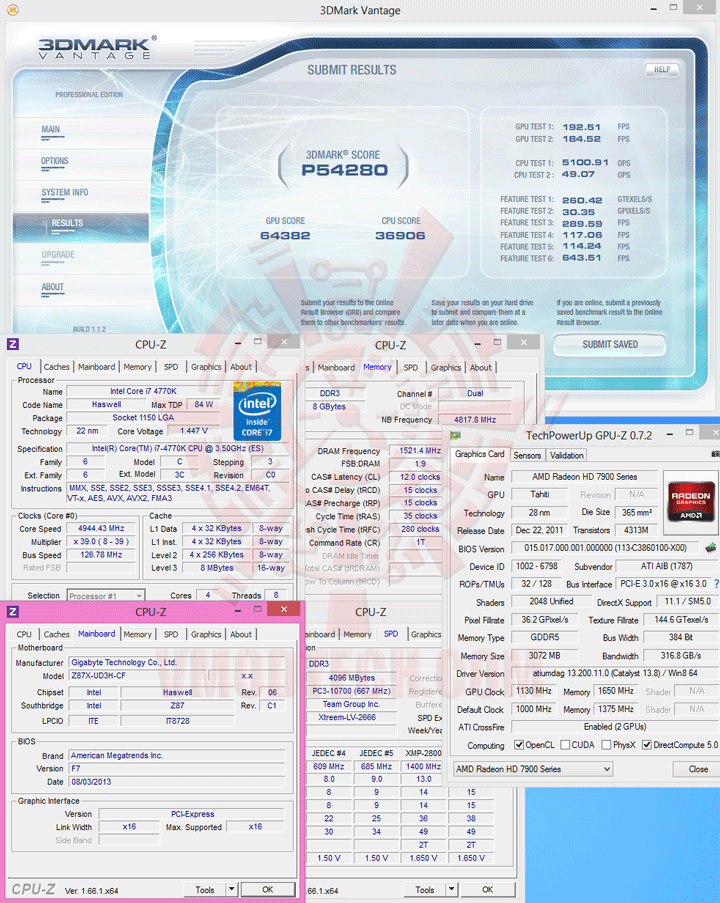Click the Z icon of the Mainboard CPU-Z window
The height and width of the screenshot is (903, 720).
point(13,612)
